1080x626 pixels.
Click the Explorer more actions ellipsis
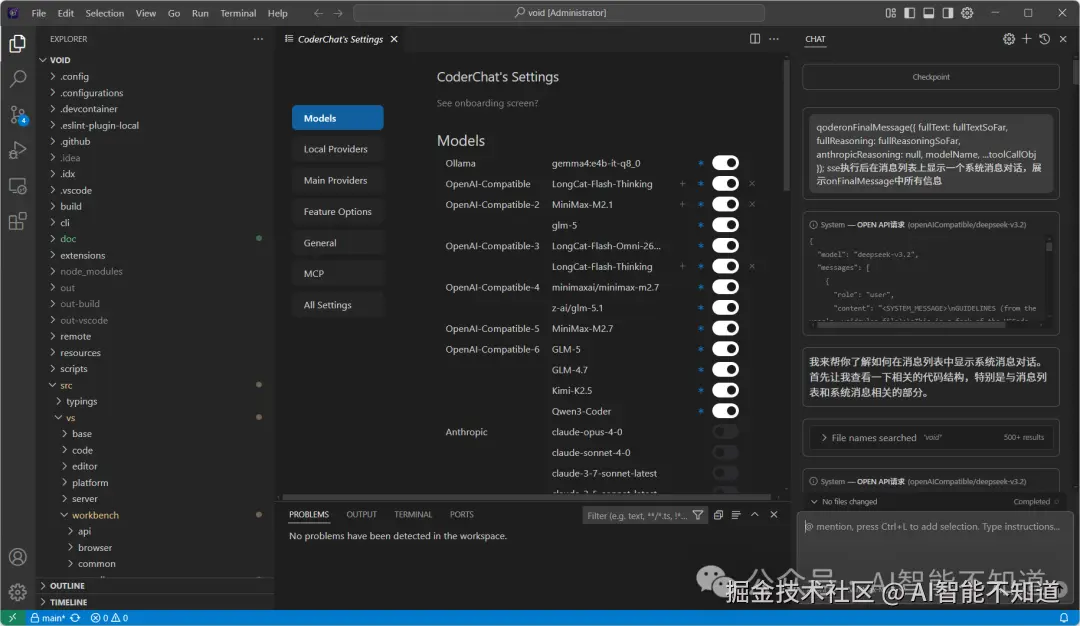[x=258, y=39]
